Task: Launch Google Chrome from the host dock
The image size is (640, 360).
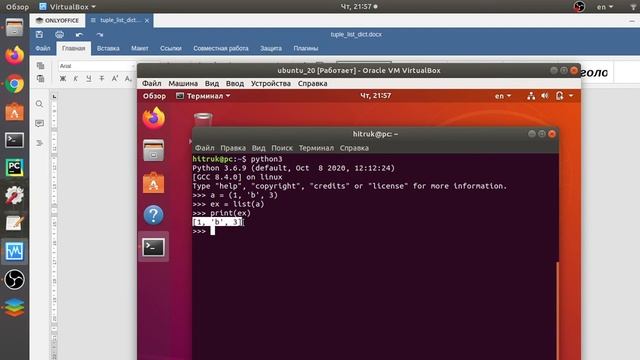Action: pyautogui.click(x=14, y=84)
